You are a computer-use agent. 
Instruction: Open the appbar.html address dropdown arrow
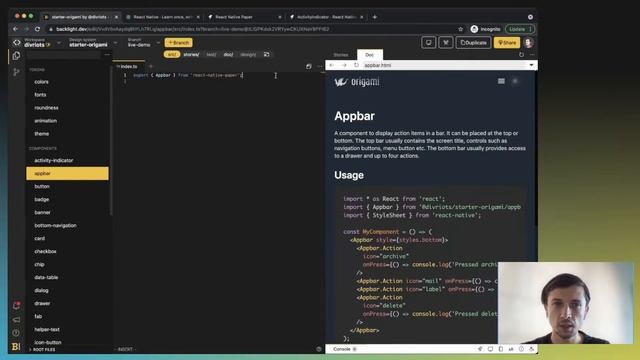coord(531,65)
